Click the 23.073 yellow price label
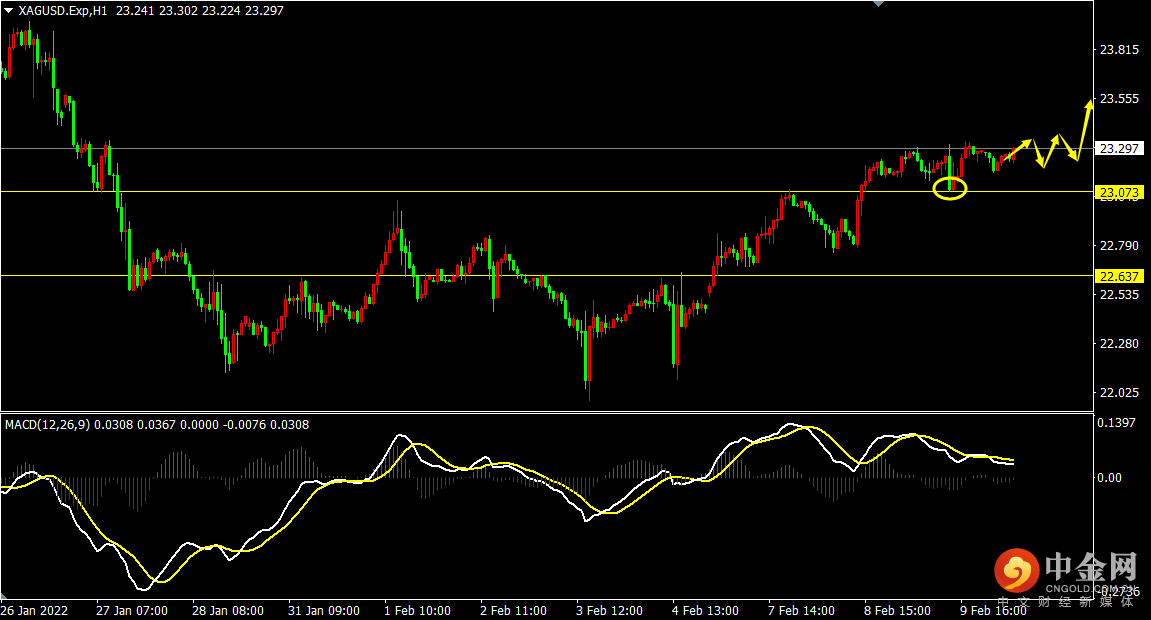 [1119, 192]
